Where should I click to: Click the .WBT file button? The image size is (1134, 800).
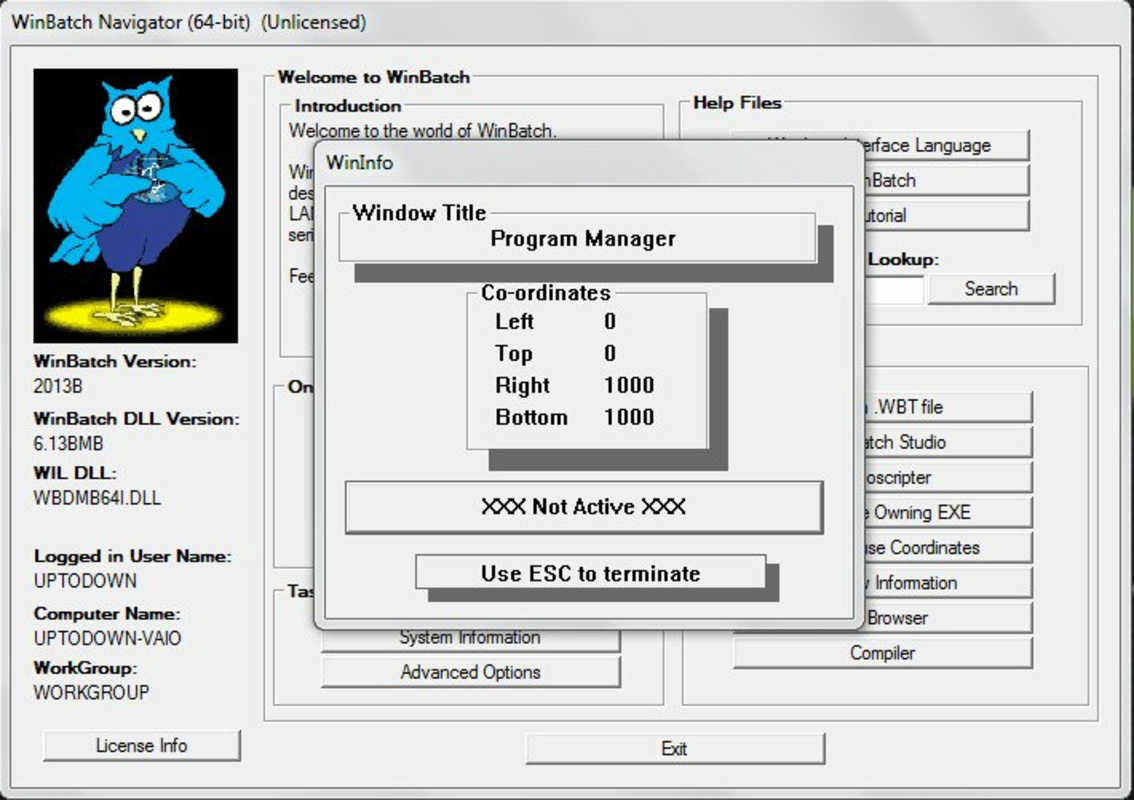coord(948,407)
